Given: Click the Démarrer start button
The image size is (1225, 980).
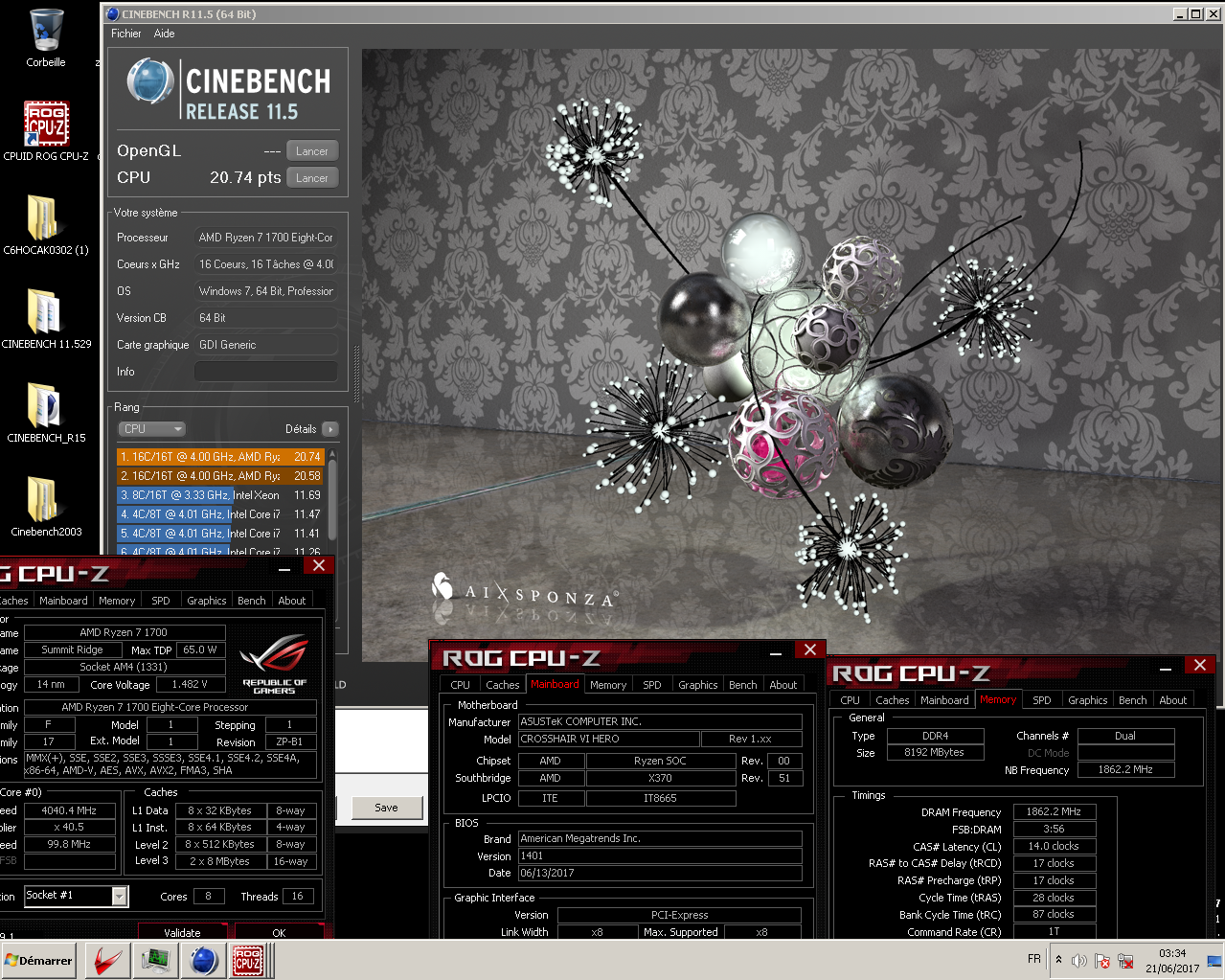Looking at the screenshot, I should (39, 960).
